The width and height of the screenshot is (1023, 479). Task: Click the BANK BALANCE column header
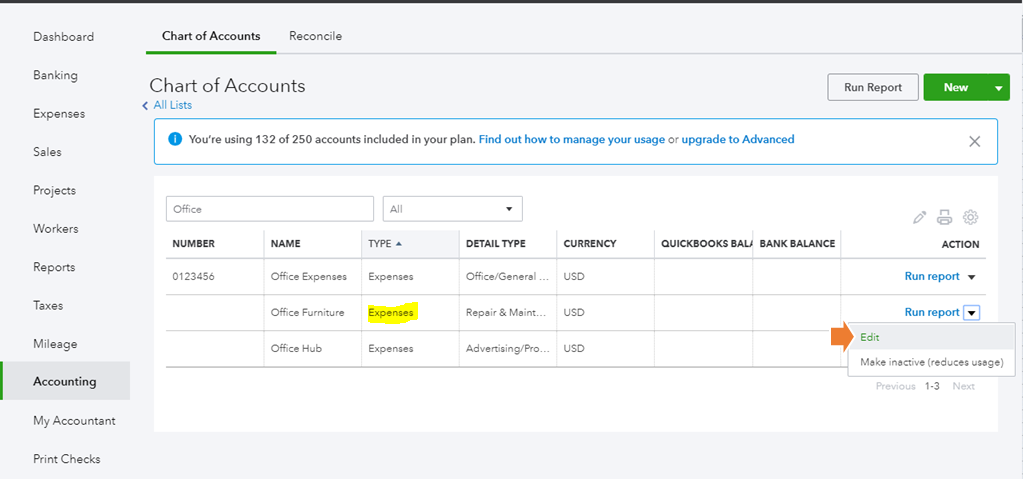(797, 243)
